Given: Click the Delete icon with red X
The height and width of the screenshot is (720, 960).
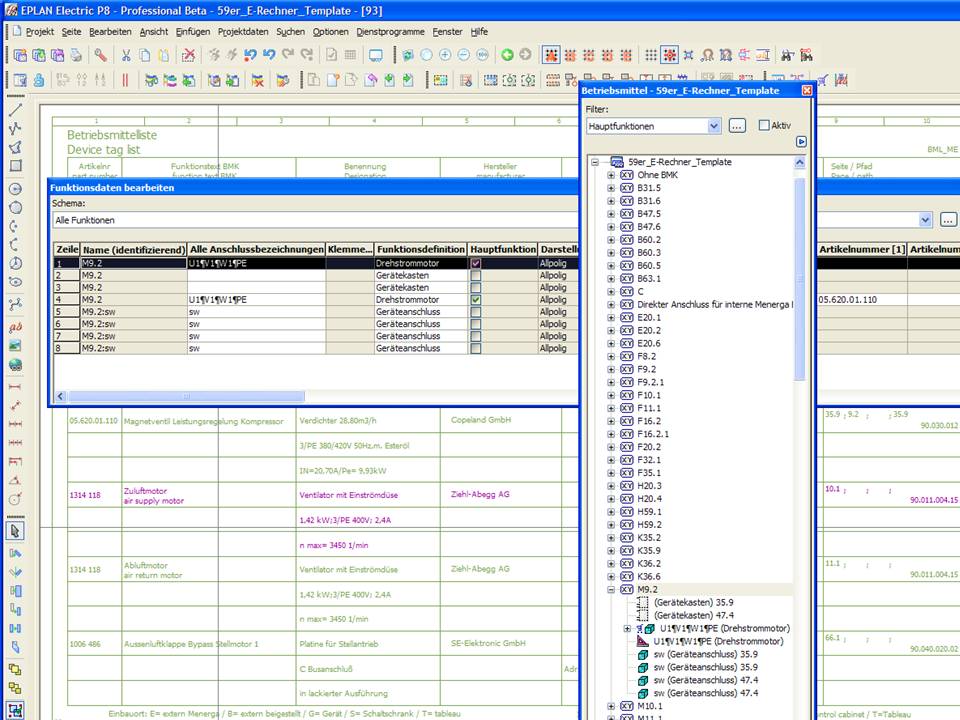Looking at the screenshot, I should pyautogui.click(x=189, y=55).
